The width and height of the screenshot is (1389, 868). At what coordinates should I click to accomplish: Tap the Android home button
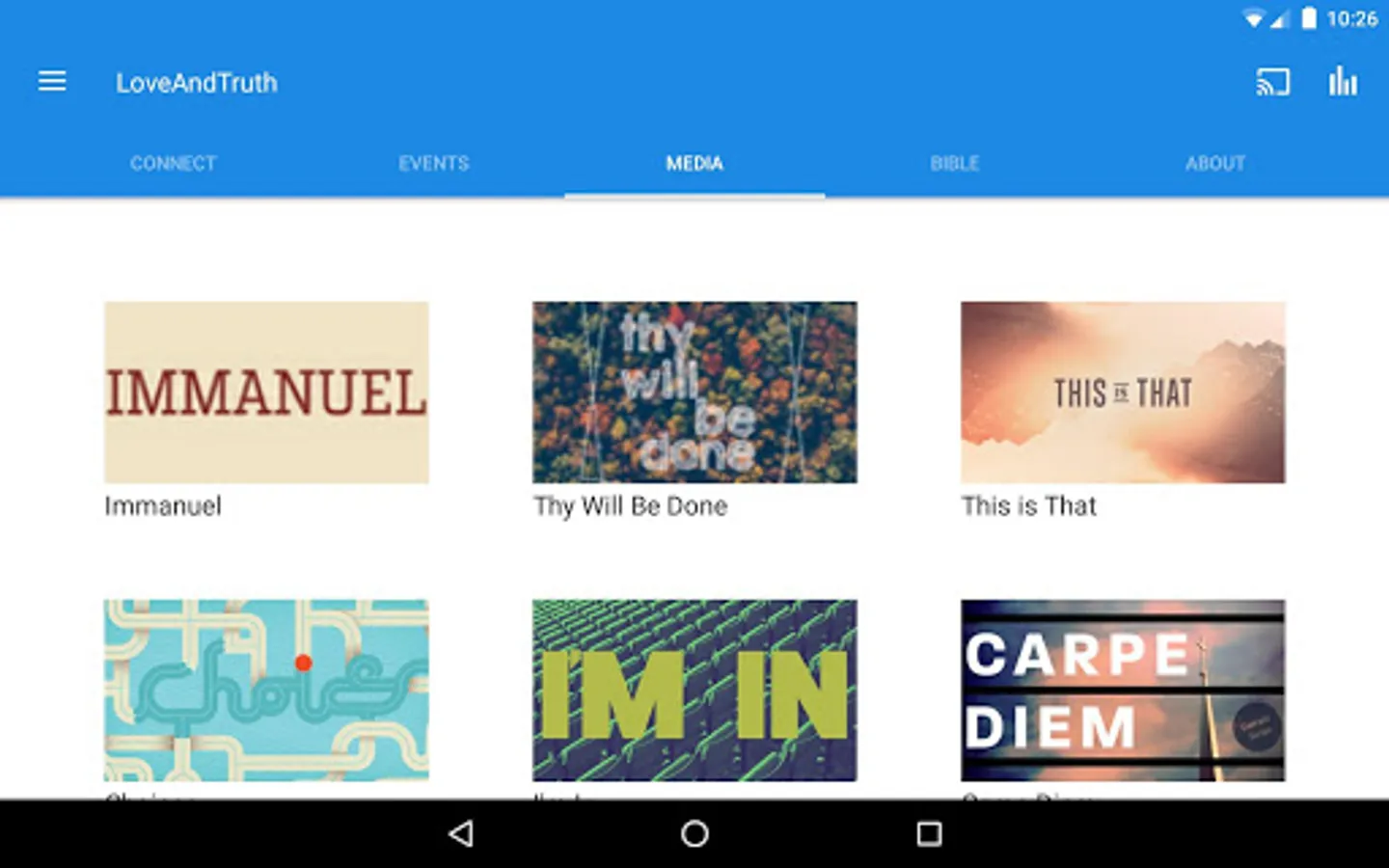click(694, 833)
